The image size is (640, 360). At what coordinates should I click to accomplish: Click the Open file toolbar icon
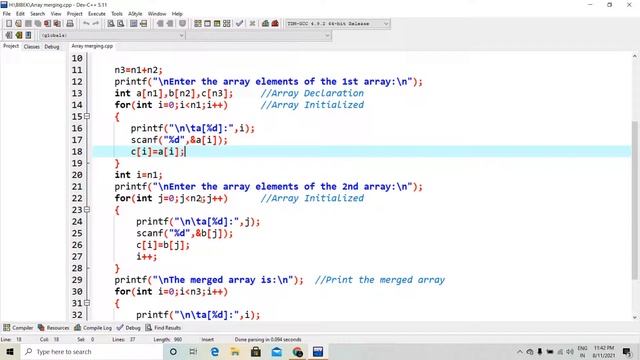click(x=18, y=24)
